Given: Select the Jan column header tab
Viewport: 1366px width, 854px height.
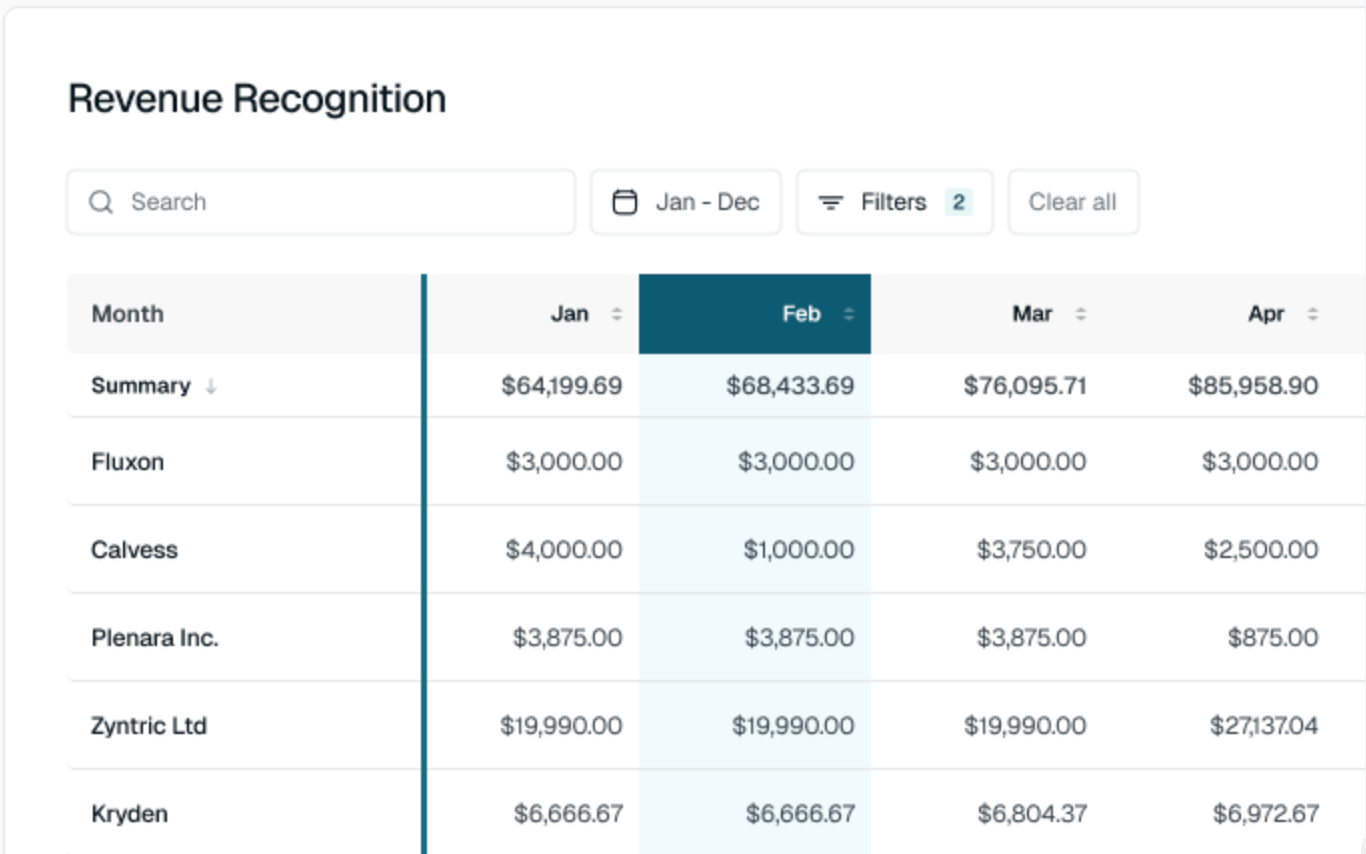Looking at the screenshot, I should pos(570,313).
